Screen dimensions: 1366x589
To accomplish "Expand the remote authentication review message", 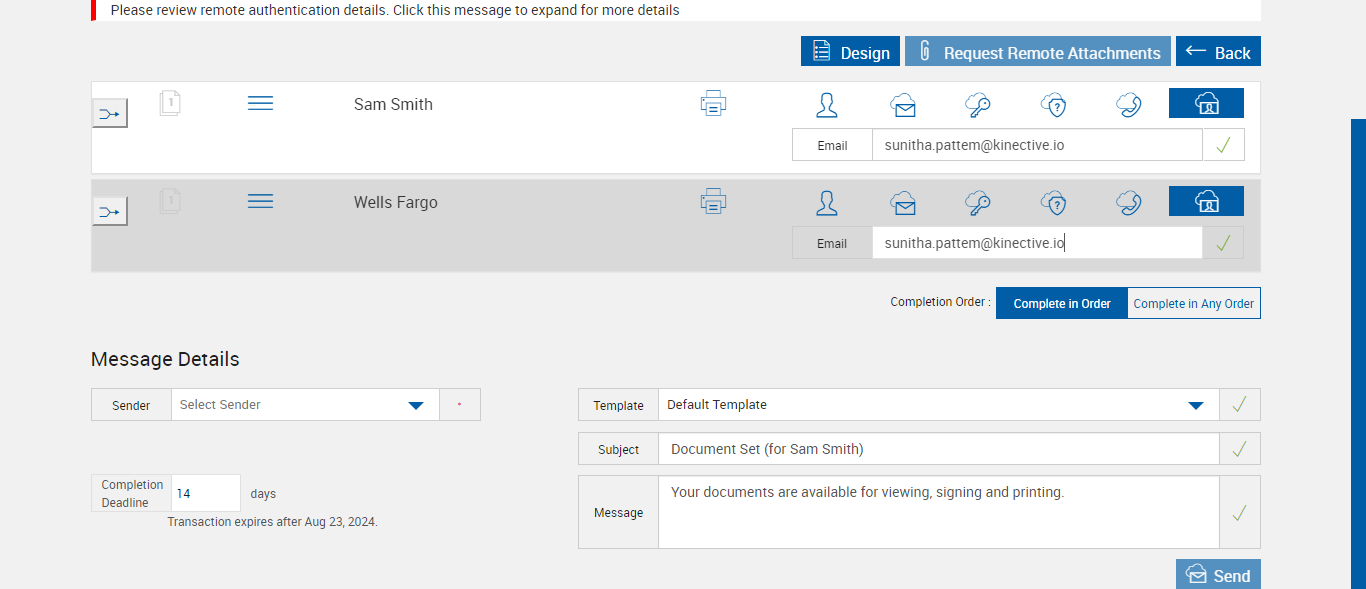I will pos(395,10).
